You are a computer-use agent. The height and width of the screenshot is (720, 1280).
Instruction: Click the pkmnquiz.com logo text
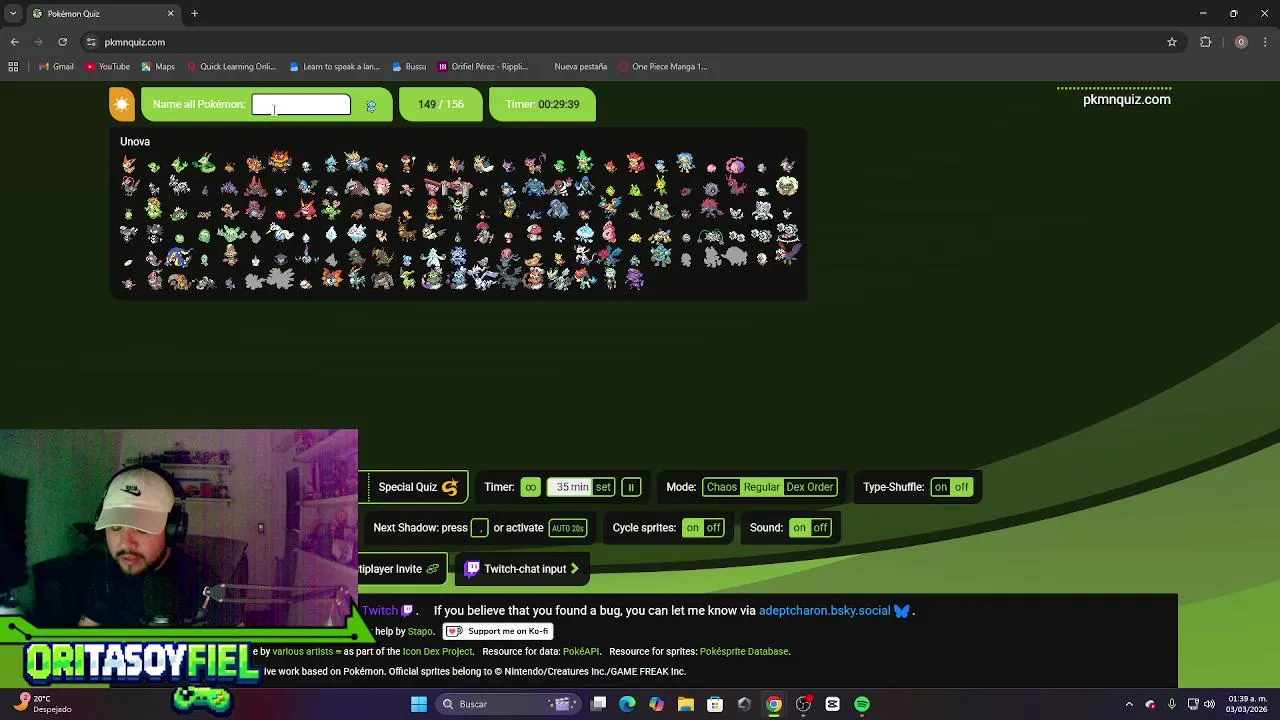pos(1126,99)
